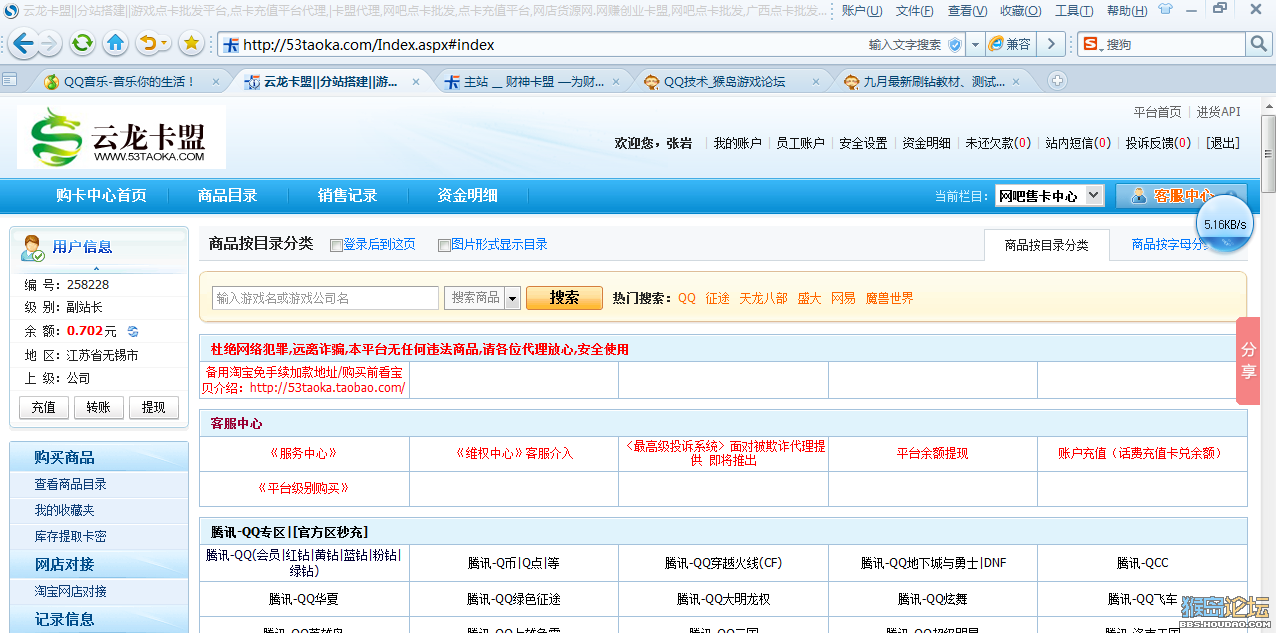Click the 云龙卡盟 site logo
This screenshot has height=633, width=1276.
(x=121, y=138)
